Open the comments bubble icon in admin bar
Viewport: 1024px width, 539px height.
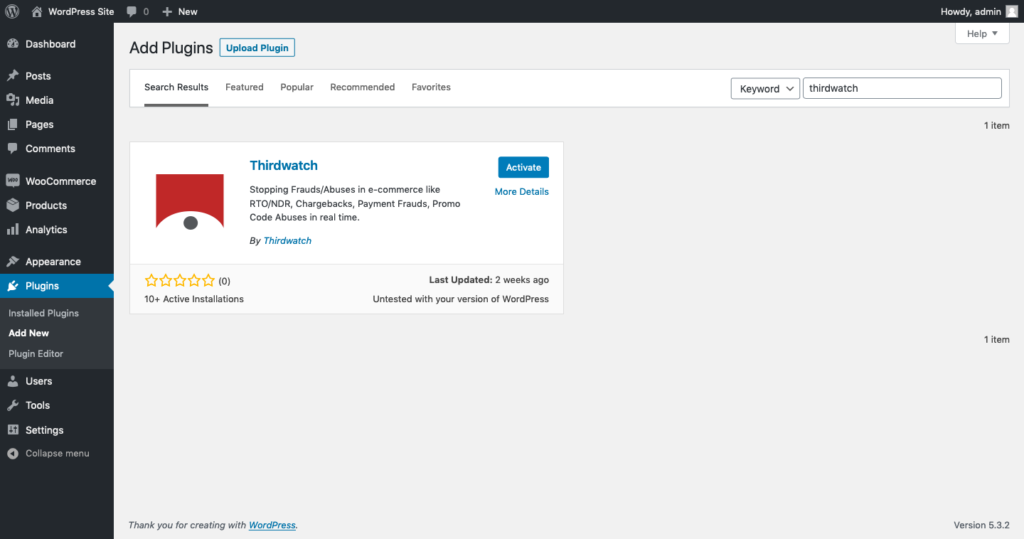[x=132, y=11]
